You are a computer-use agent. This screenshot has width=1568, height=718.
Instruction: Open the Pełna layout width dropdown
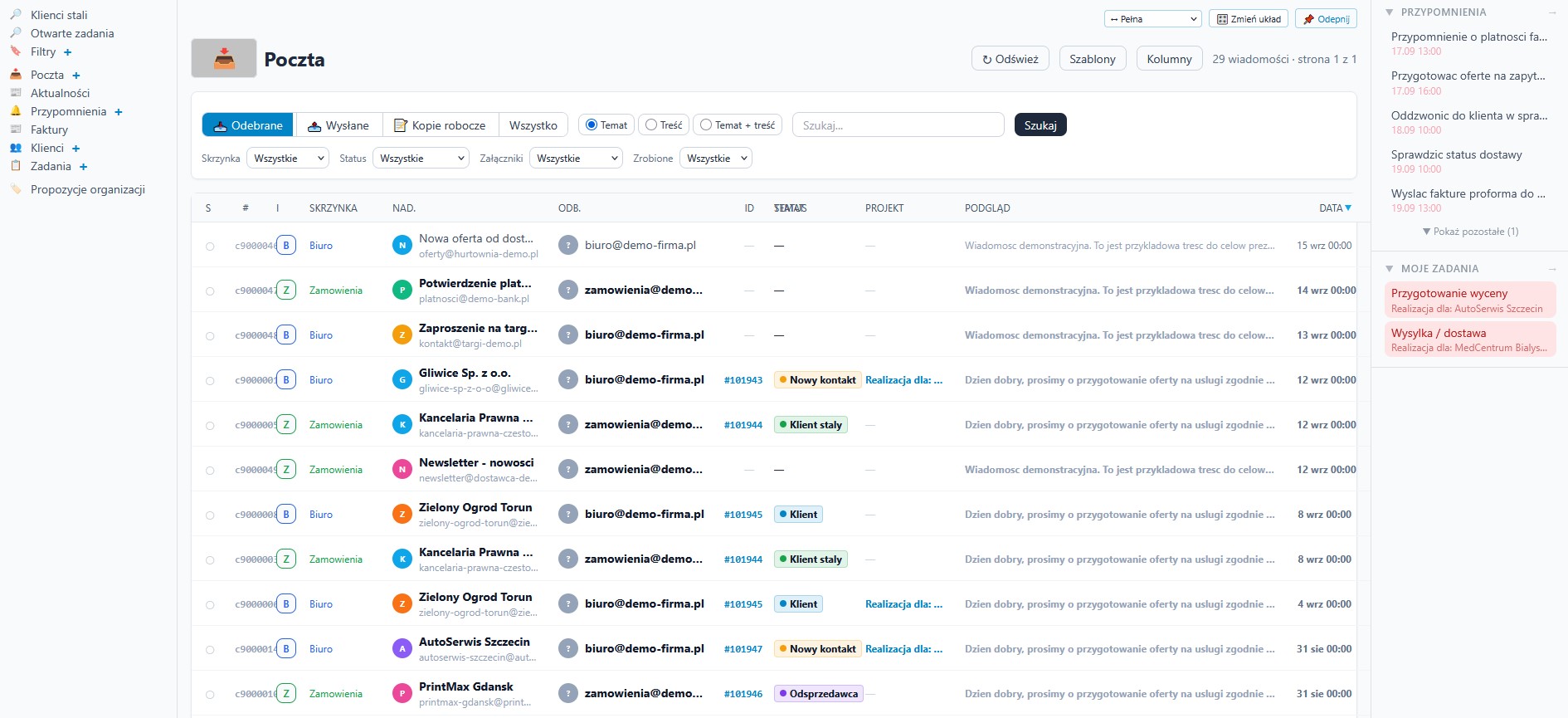point(1153,19)
